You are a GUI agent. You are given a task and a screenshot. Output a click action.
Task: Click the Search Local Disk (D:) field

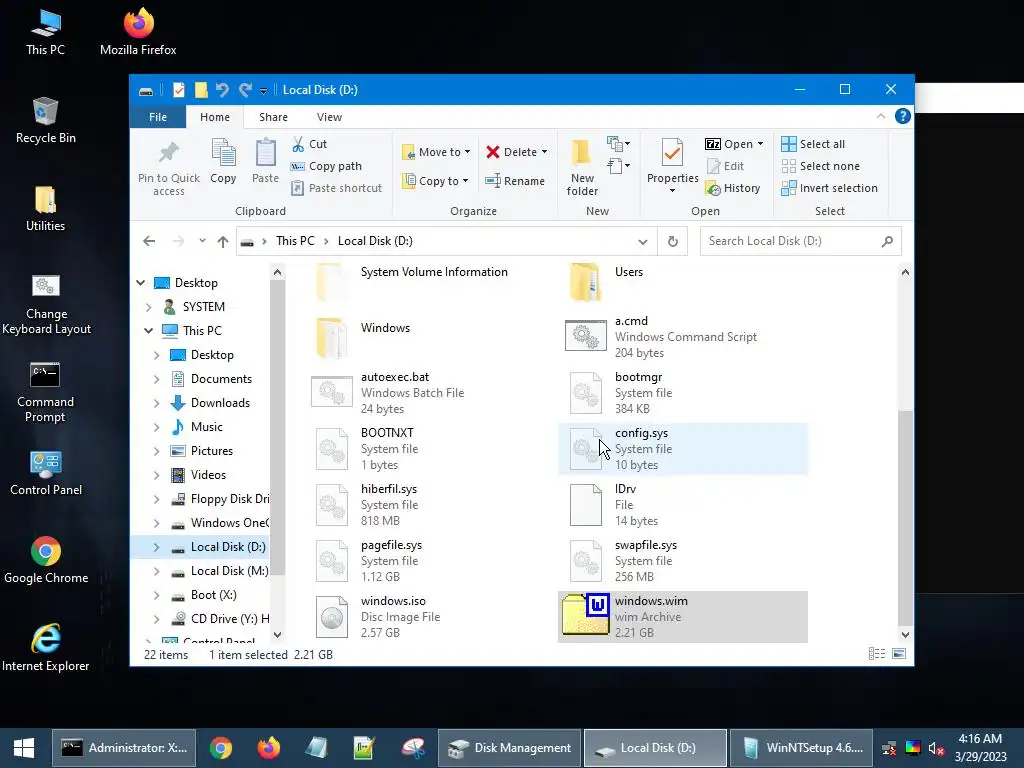click(800, 241)
